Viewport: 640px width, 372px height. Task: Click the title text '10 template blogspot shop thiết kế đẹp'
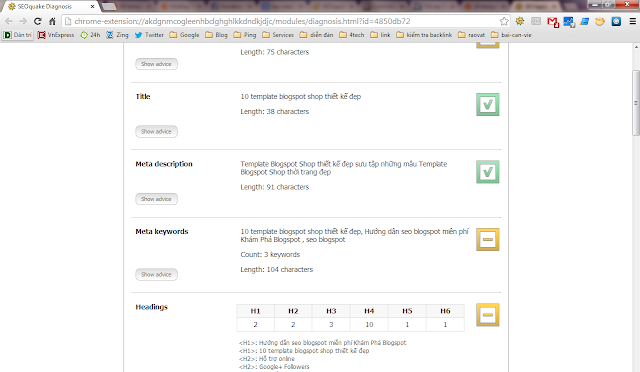[301, 97]
